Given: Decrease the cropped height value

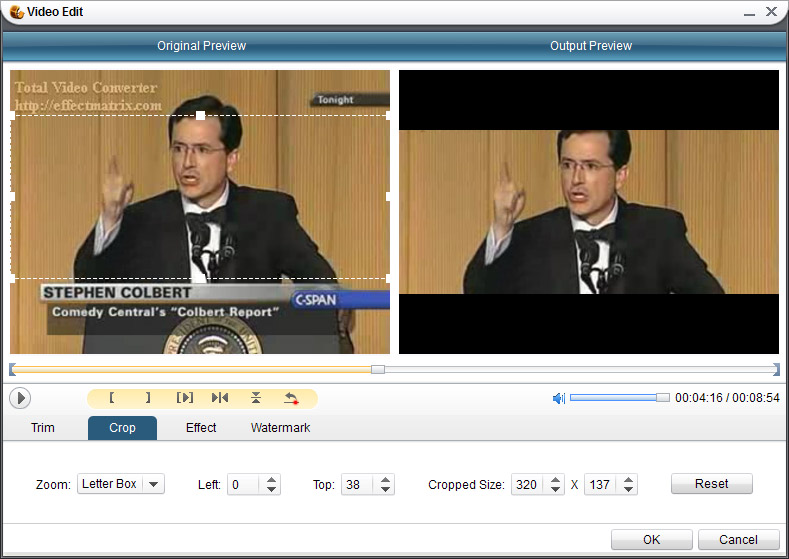Looking at the screenshot, I should pos(628,489).
